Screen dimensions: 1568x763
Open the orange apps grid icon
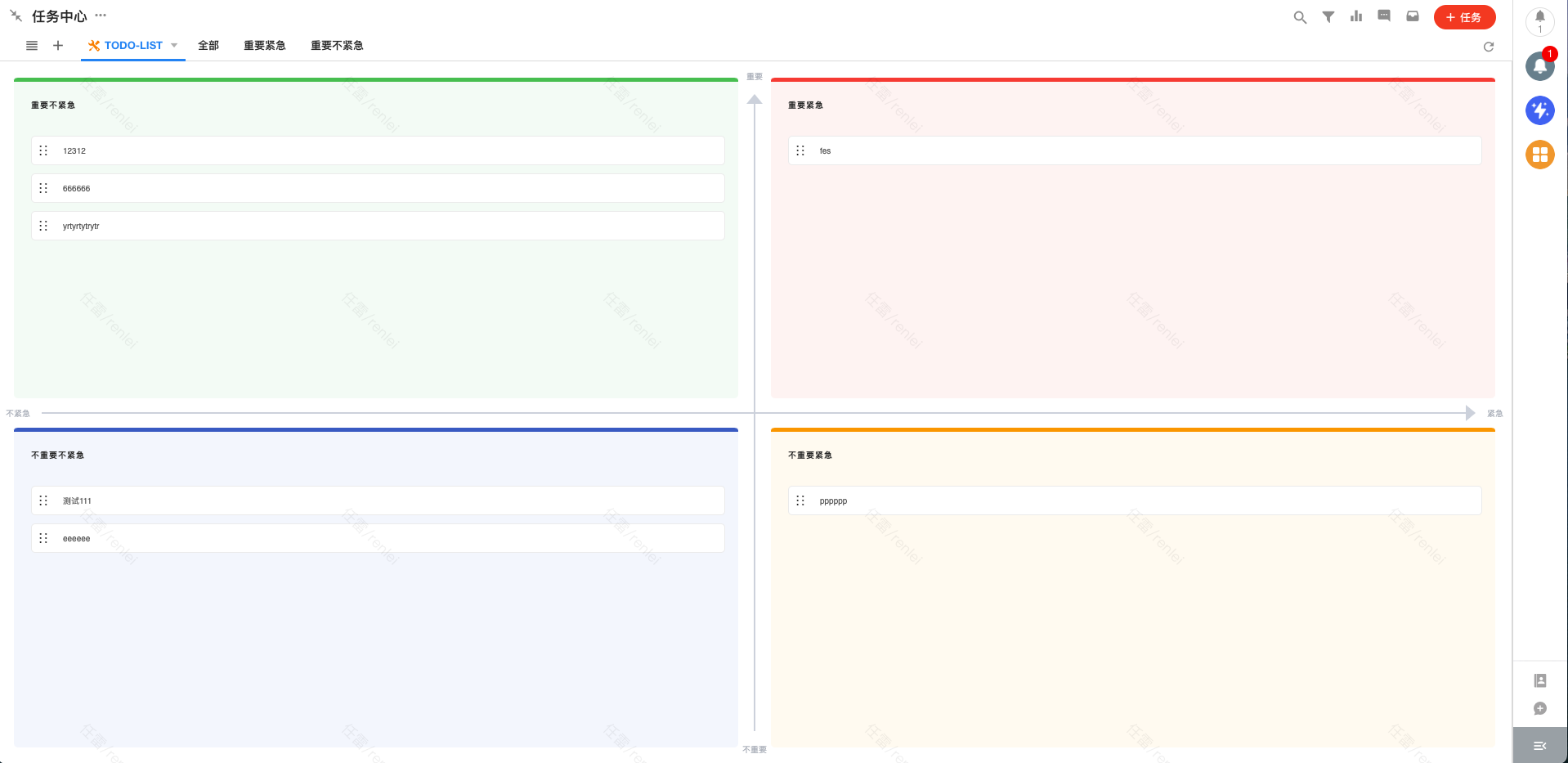pos(1540,155)
